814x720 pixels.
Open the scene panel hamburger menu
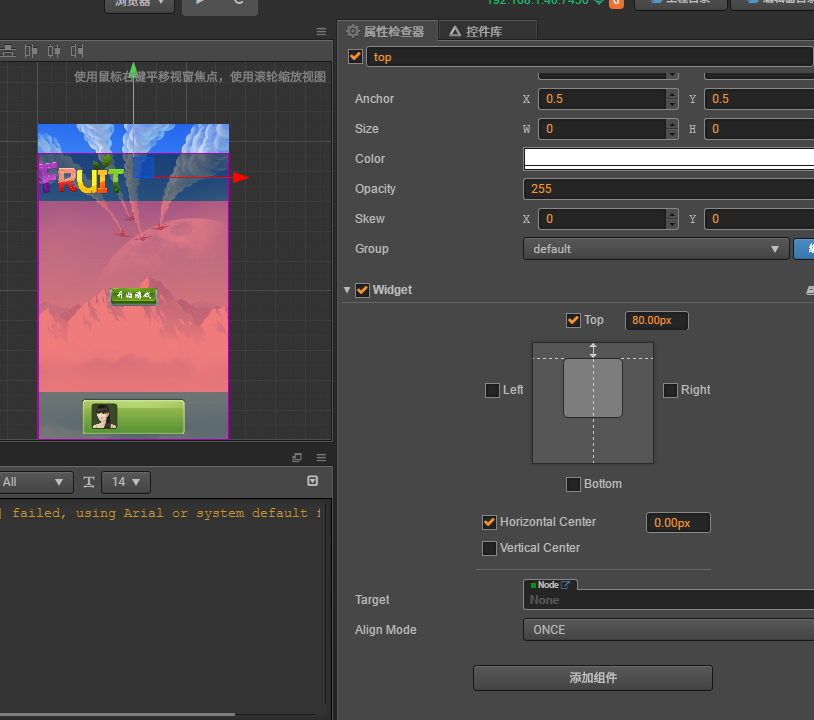[x=321, y=32]
